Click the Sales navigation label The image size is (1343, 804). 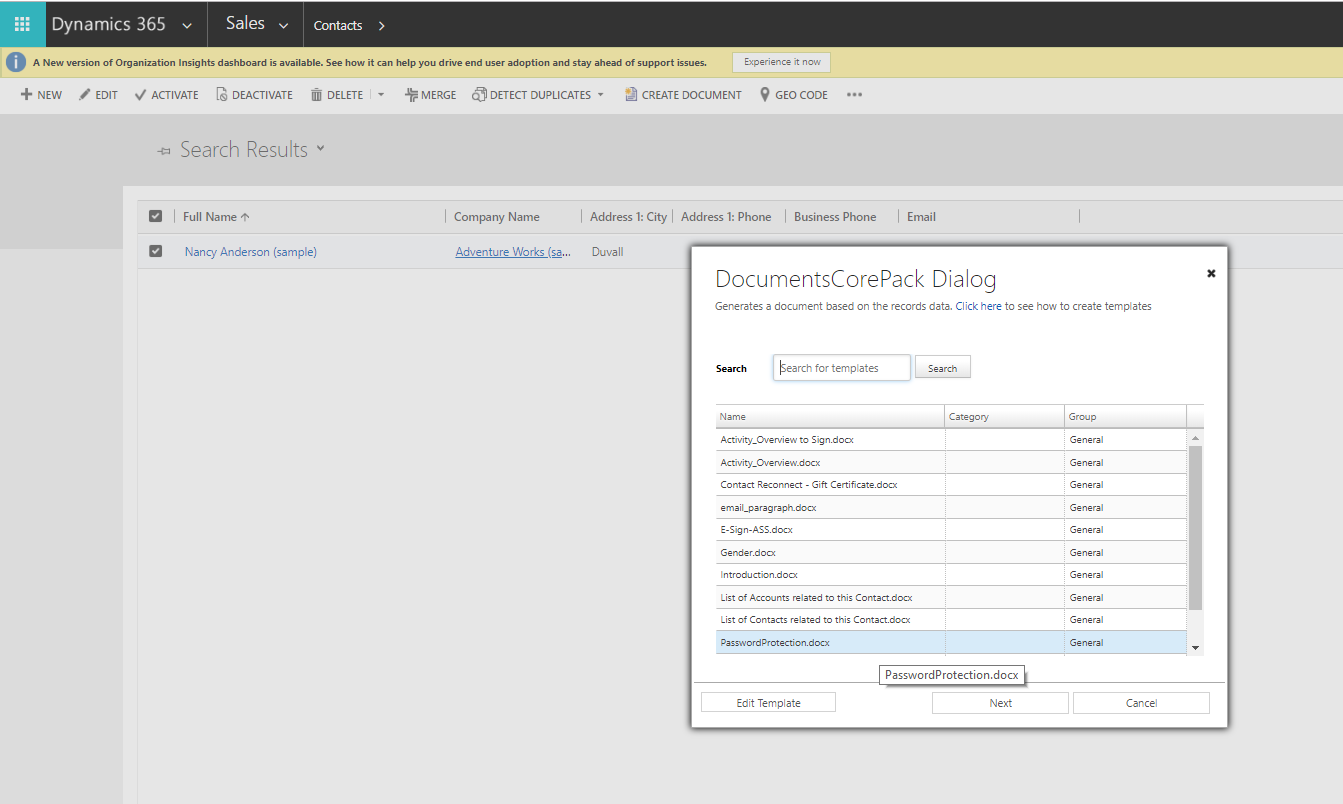245,23
